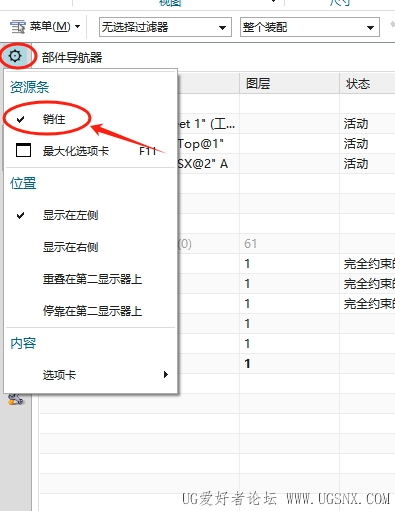Screen dimensions: 395x511
Task: Click the 活动 status in the Top@1 row
Action: [x=356, y=144]
